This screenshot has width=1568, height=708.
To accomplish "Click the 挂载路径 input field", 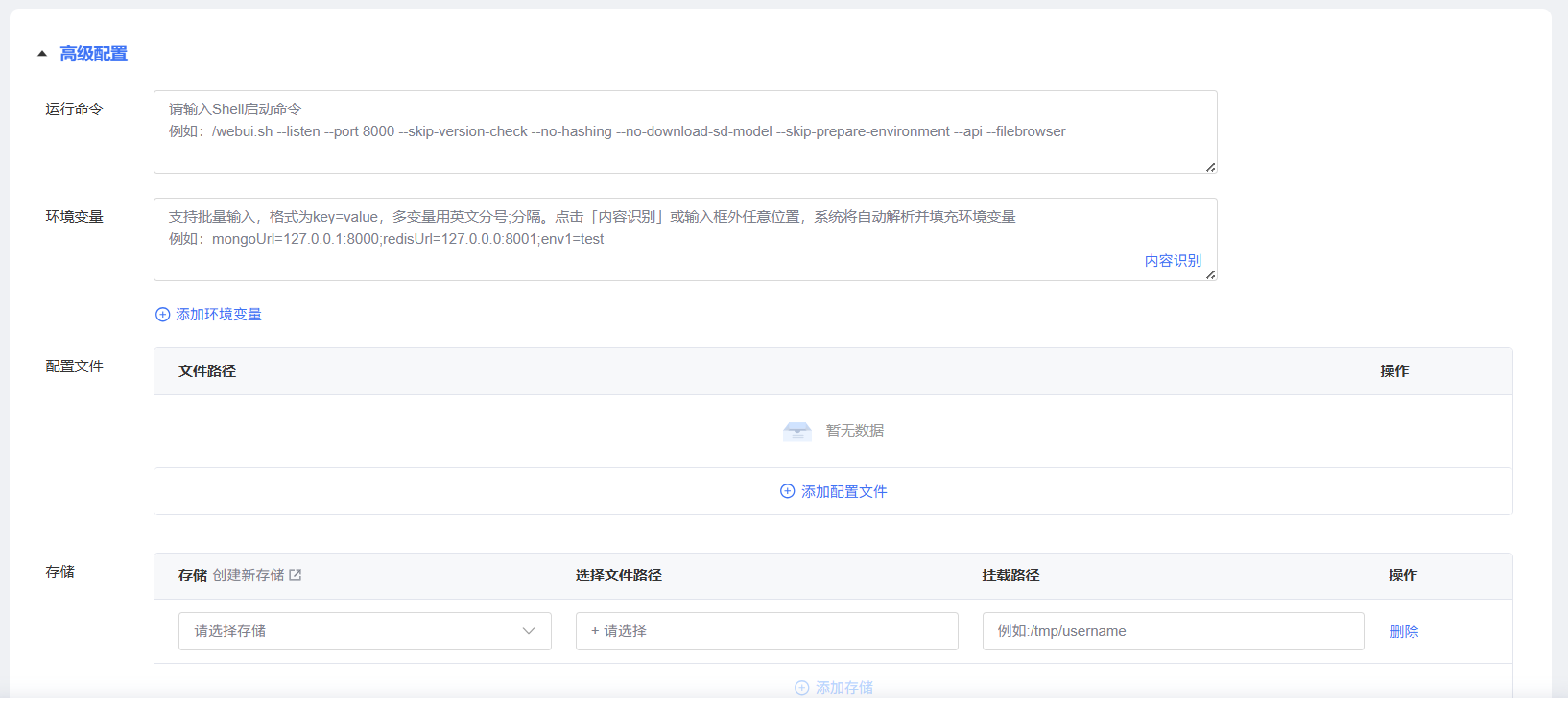I will coord(1173,631).
